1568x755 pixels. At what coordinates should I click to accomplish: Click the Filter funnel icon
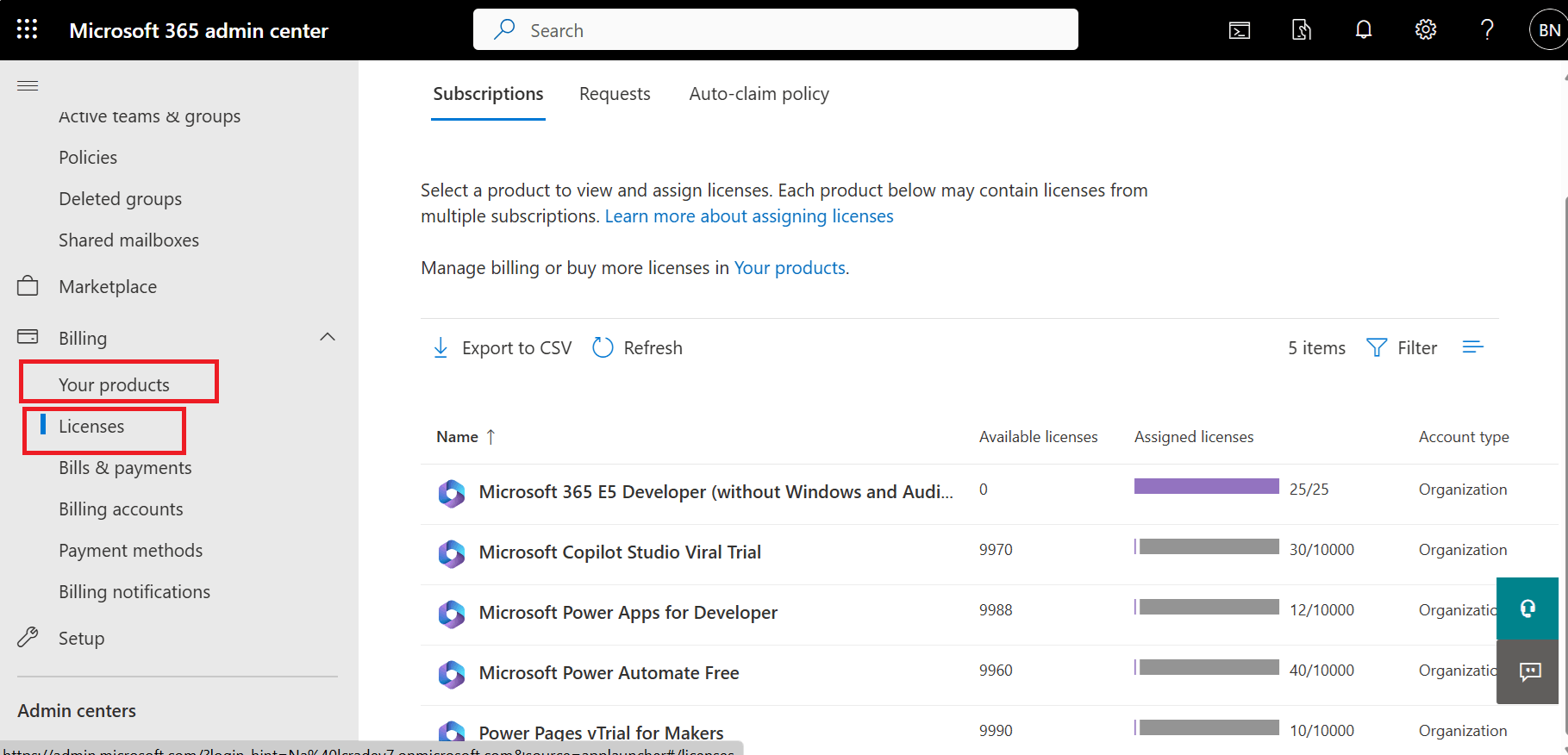tap(1377, 347)
